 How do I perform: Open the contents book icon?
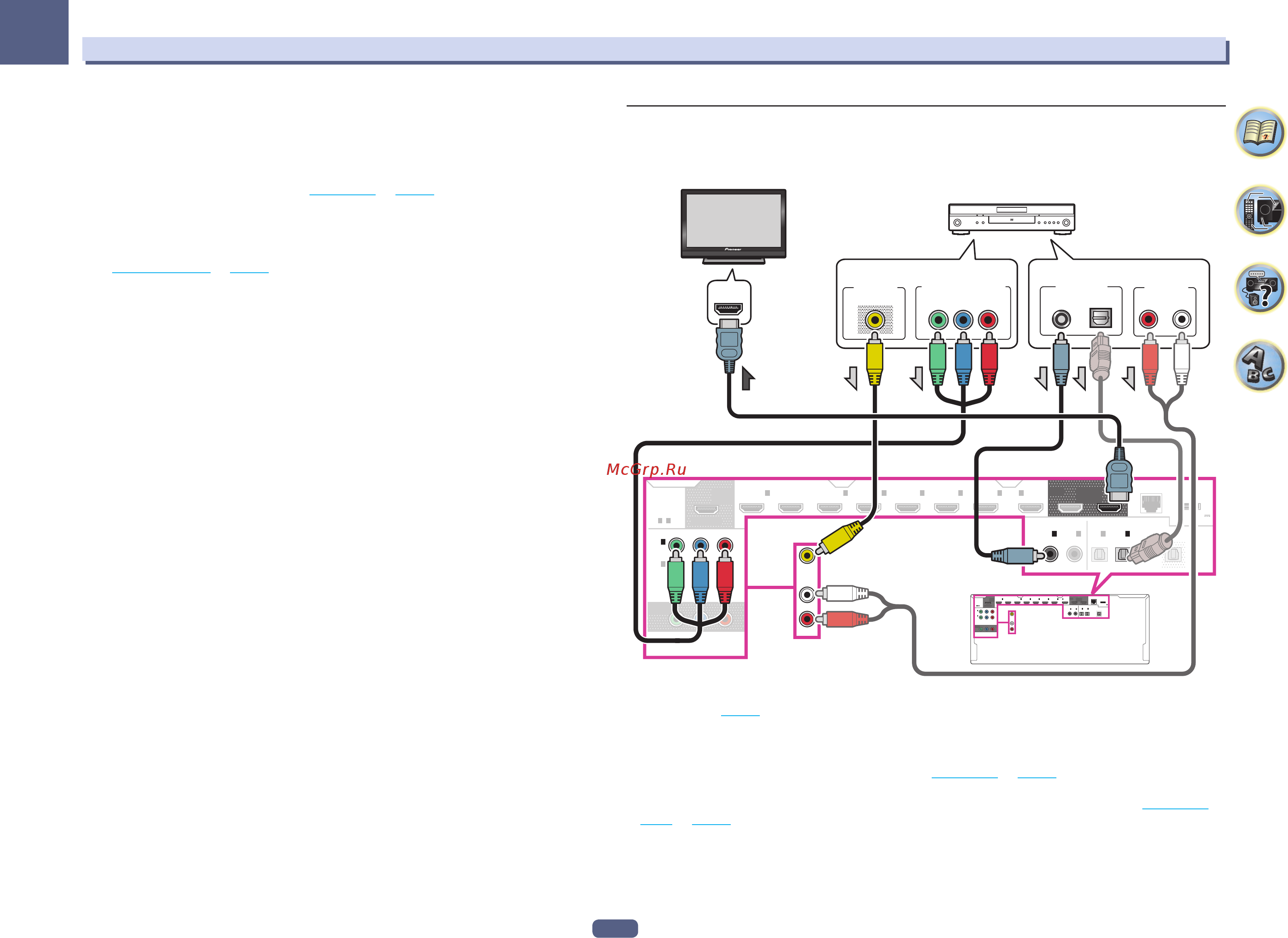pos(1260,133)
